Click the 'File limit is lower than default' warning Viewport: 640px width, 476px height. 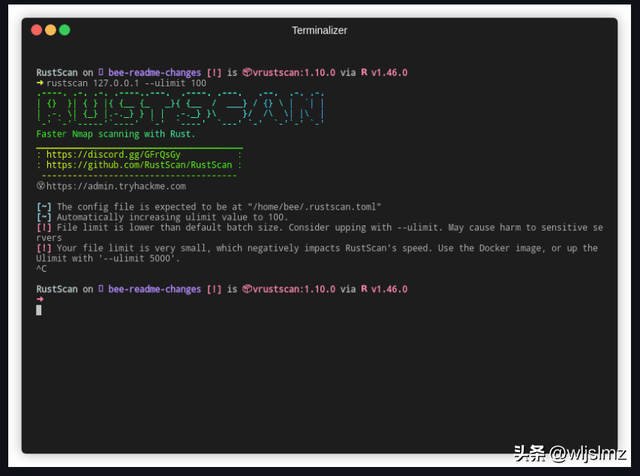[x=320, y=233]
